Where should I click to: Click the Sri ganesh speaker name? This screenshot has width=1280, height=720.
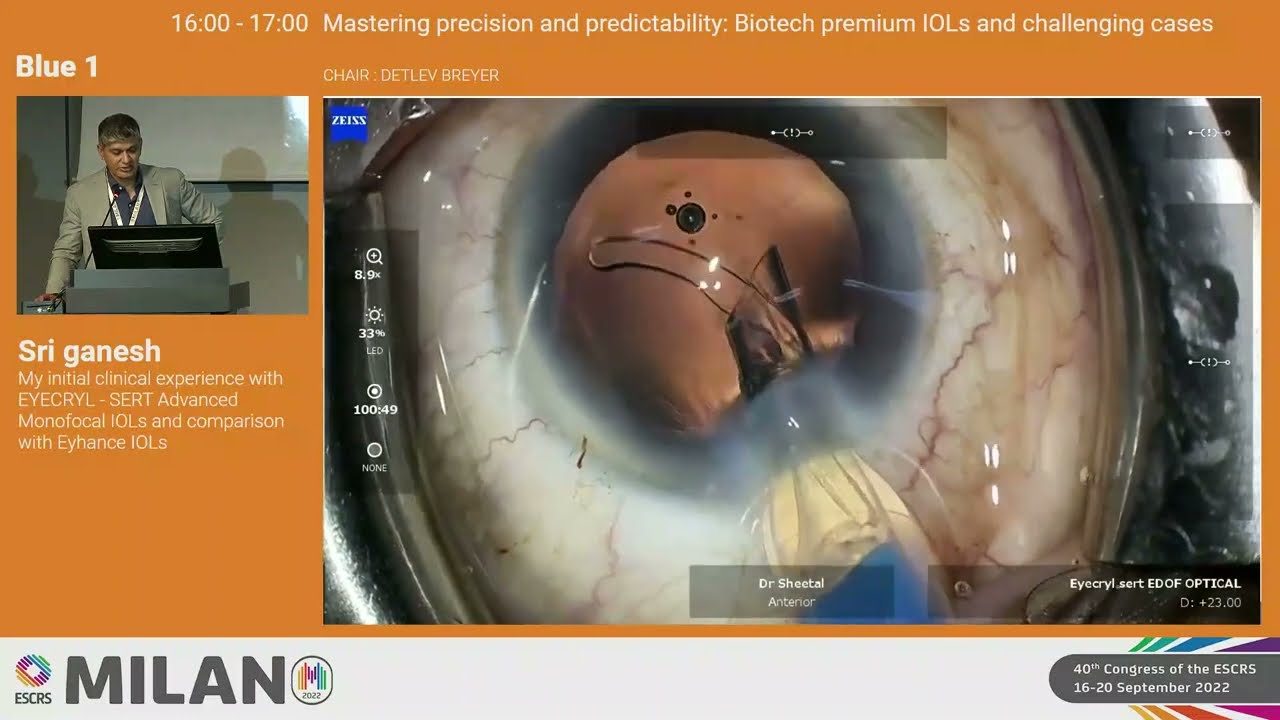(x=89, y=351)
